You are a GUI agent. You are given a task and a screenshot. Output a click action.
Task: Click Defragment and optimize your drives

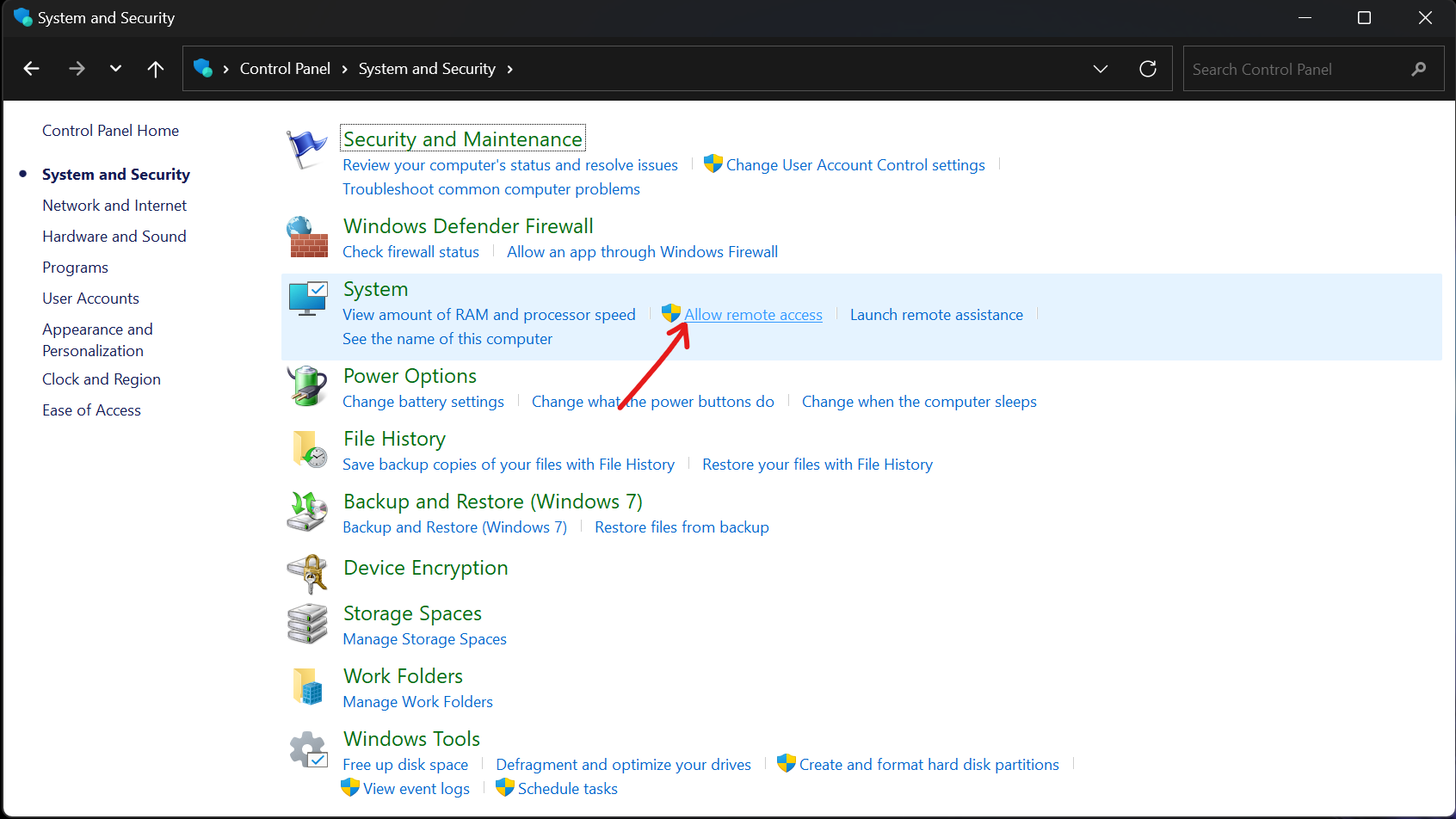point(623,764)
